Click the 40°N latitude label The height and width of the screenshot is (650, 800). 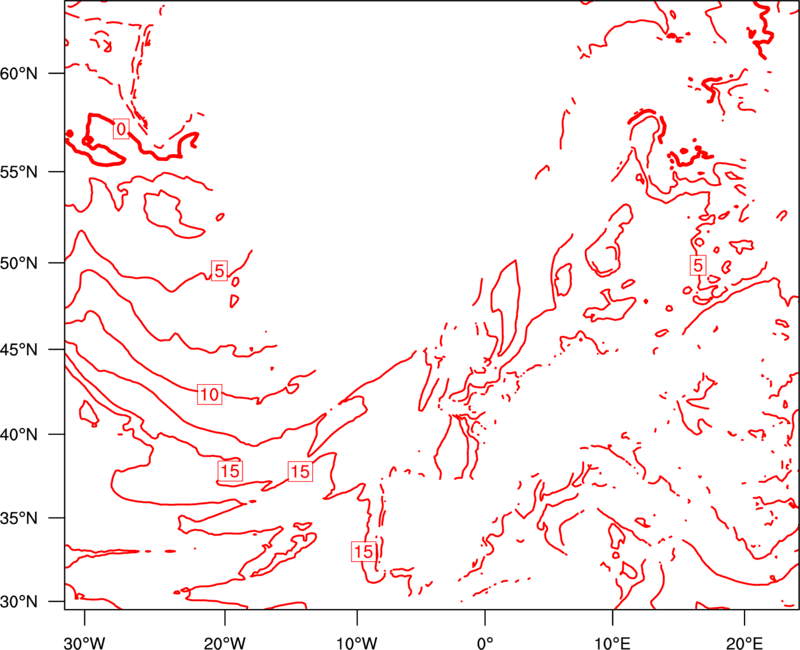point(19,435)
